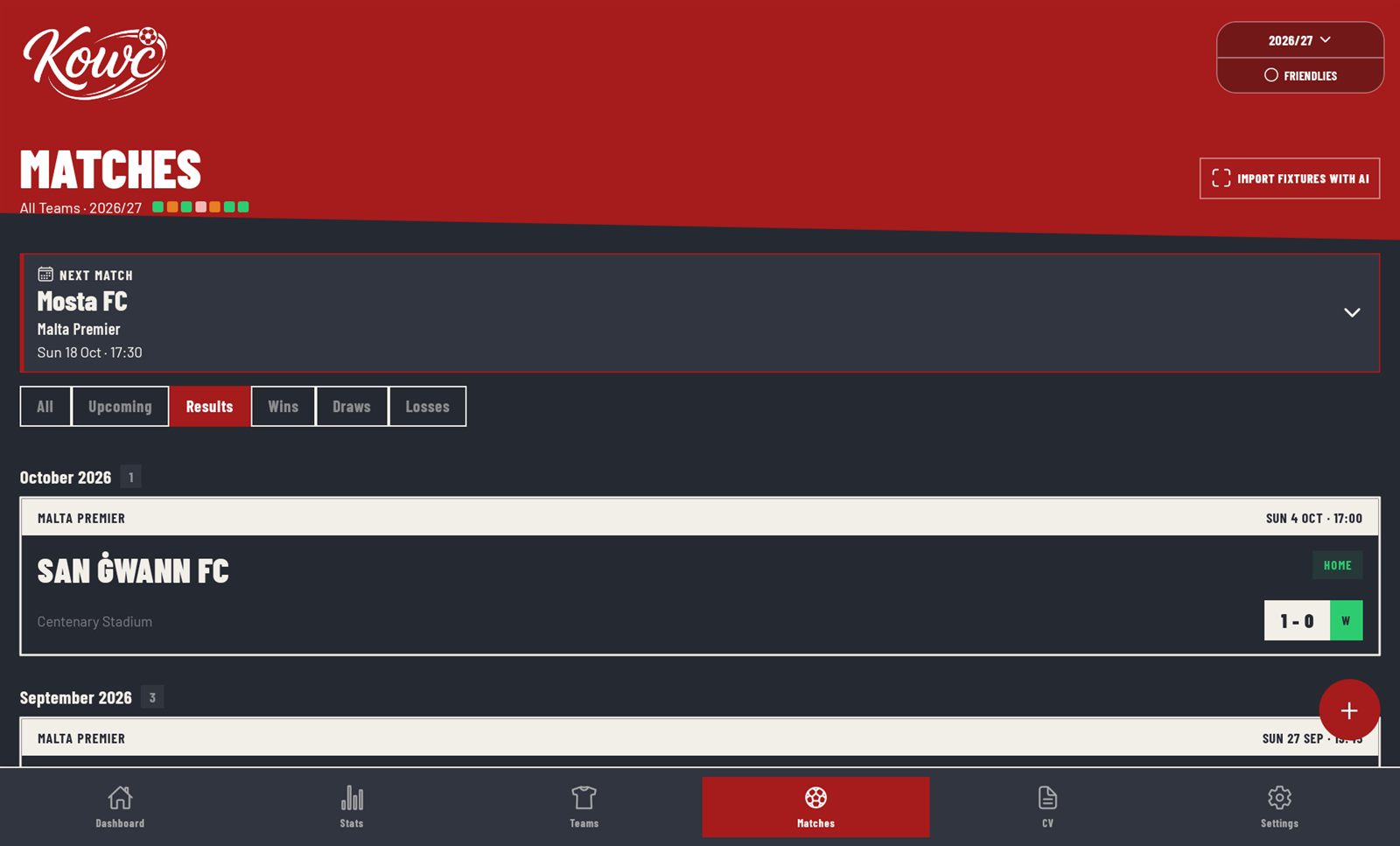The height and width of the screenshot is (846, 1400).
Task: Open the 2026/27 season dropdown
Action: point(1300,40)
